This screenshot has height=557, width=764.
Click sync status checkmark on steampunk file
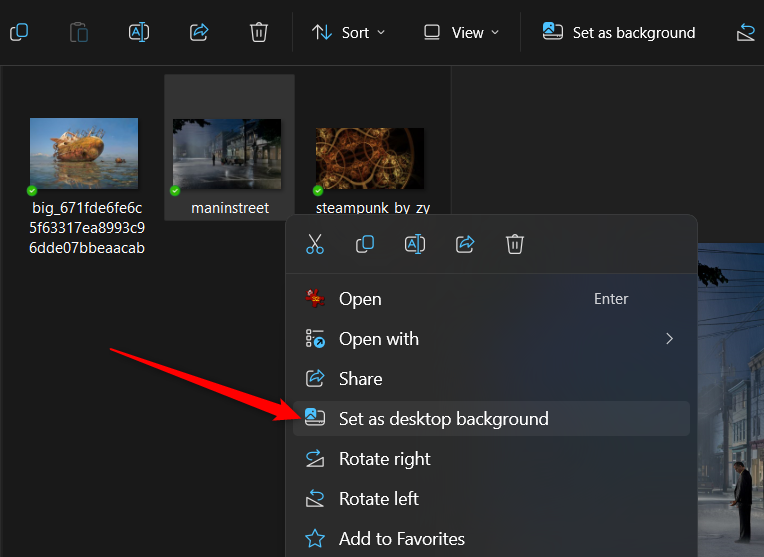(x=318, y=191)
